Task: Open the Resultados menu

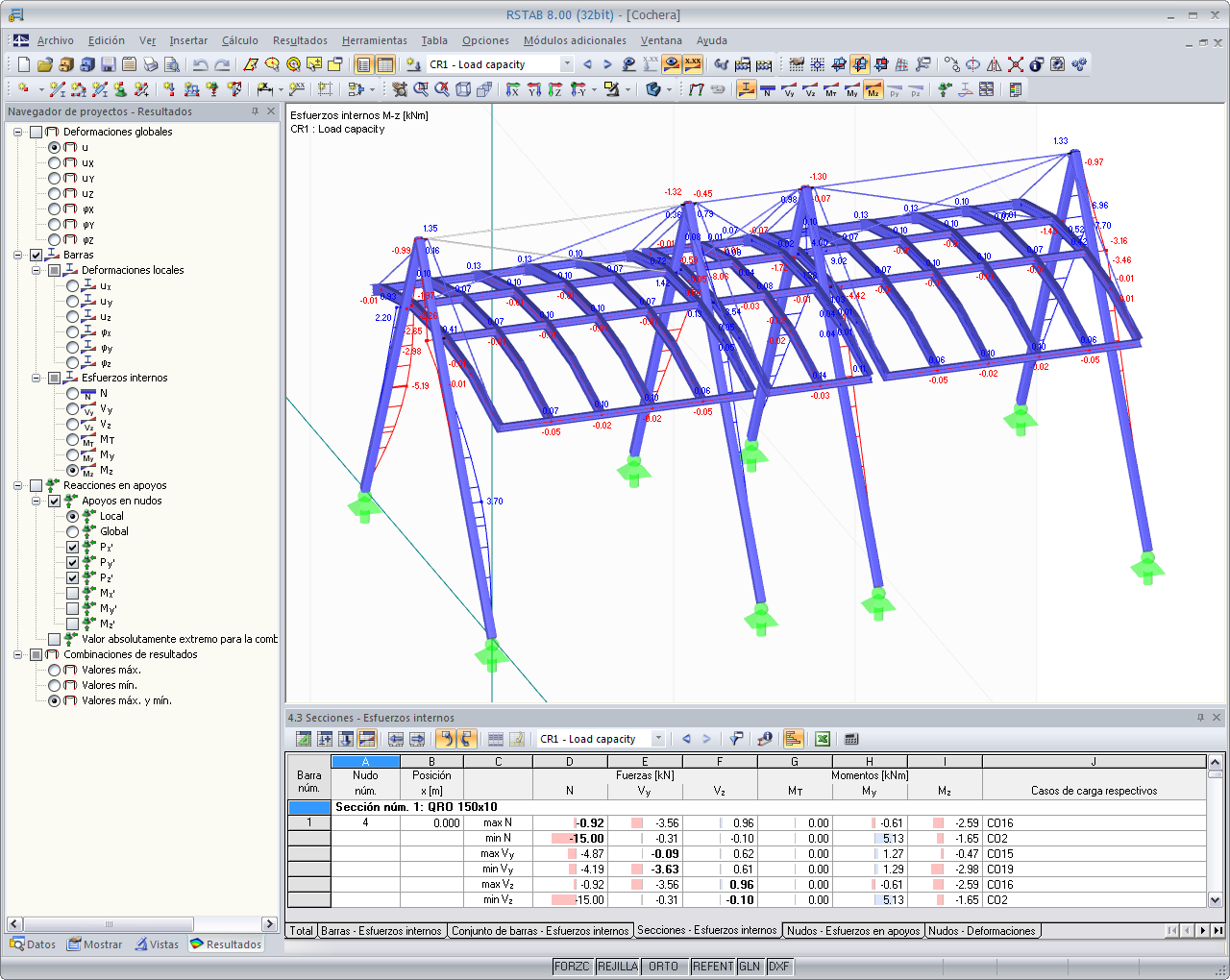Action: pyautogui.click(x=300, y=40)
